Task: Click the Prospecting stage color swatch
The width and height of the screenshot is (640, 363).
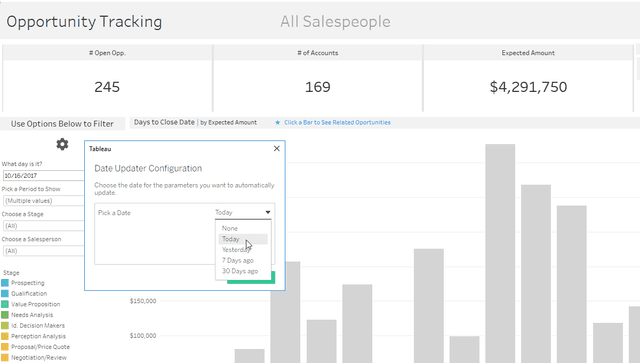Action: [5, 283]
